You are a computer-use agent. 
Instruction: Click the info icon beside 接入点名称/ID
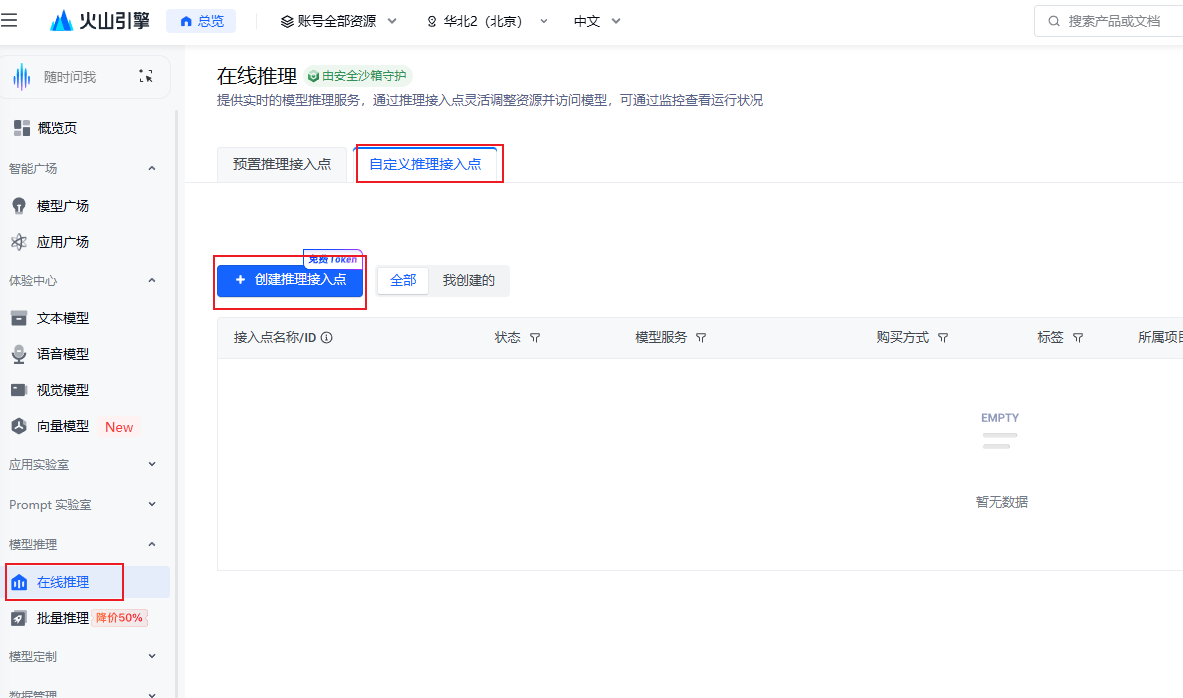coord(327,337)
